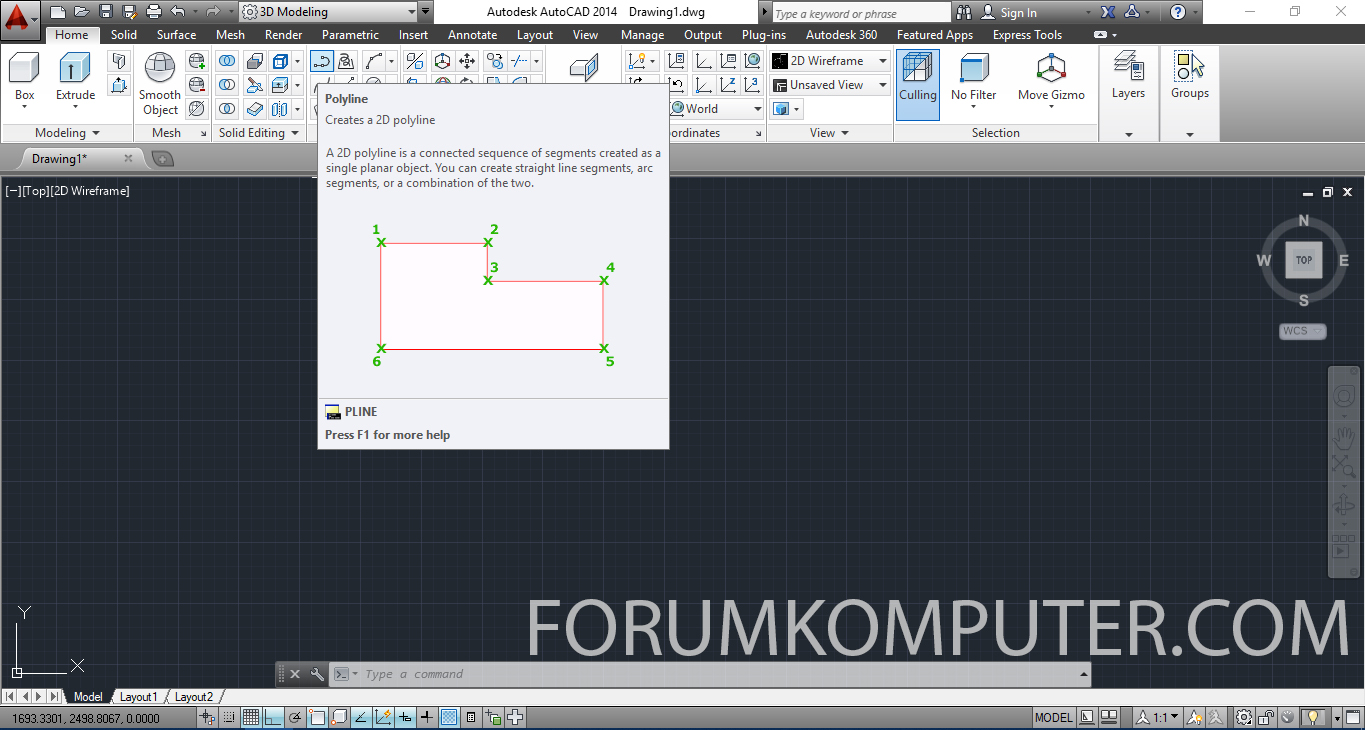Click the Open file folder icon
Screen dimensions: 1365x730
(x=82, y=12)
